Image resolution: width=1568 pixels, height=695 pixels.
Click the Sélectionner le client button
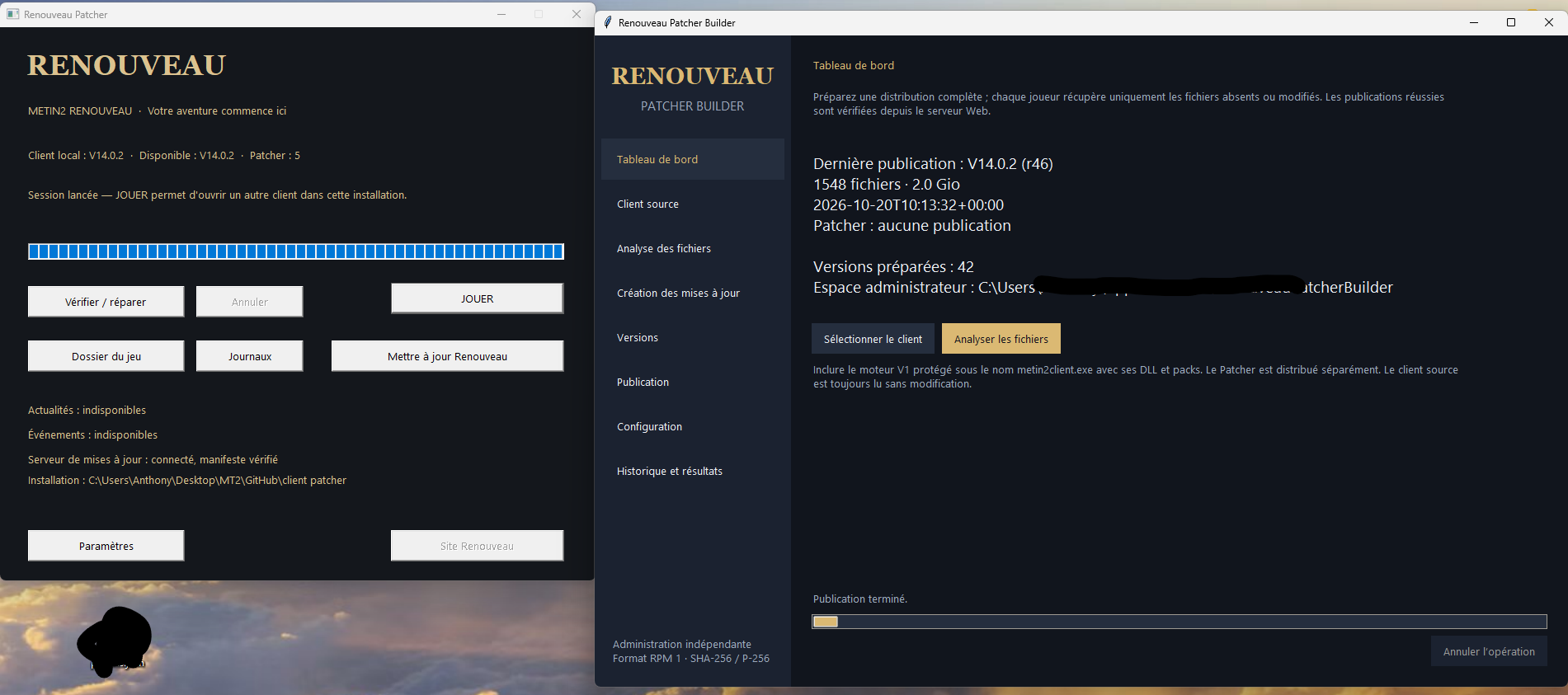(873, 339)
